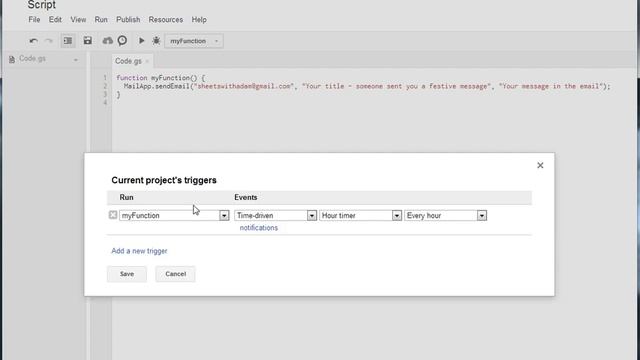Select Code.gs in the file sidebar
Viewport: 640px width, 360px height.
tap(32, 59)
